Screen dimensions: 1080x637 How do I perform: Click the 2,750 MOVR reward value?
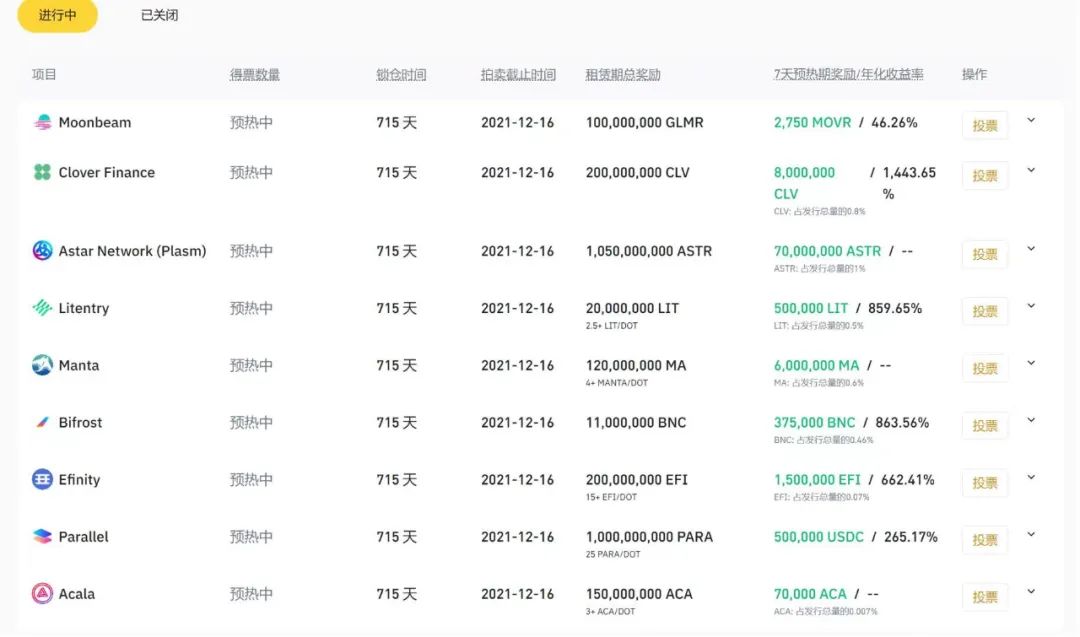(813, 123)
